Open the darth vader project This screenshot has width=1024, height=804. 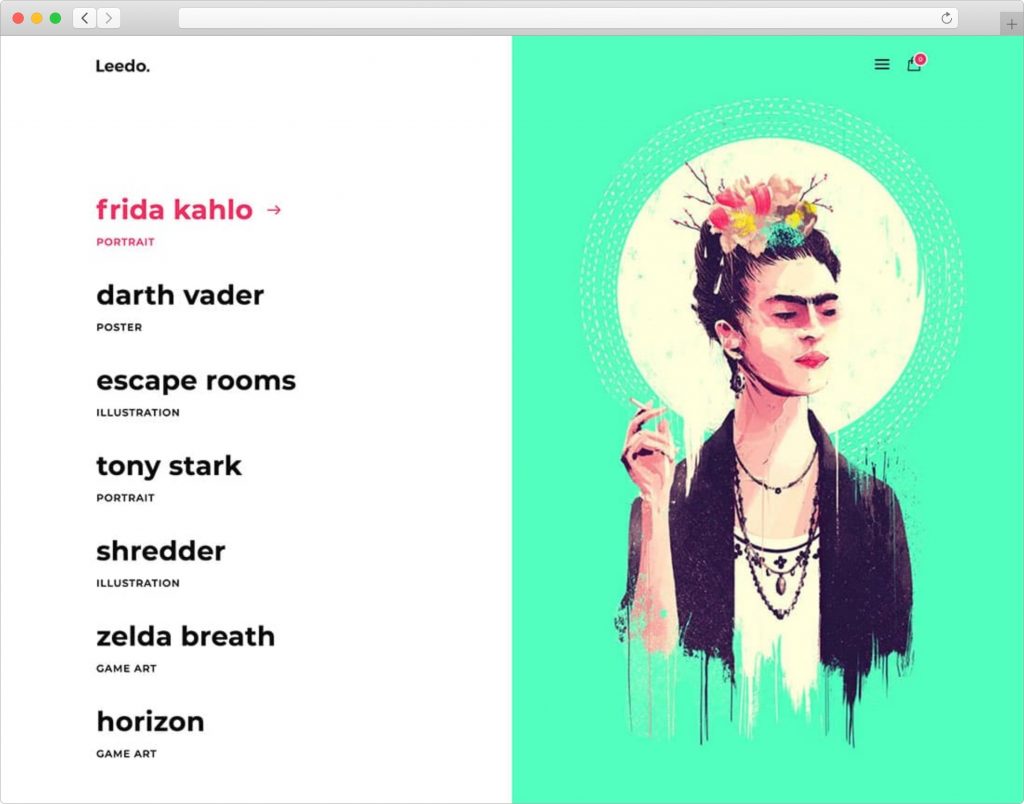coord(180,295)
